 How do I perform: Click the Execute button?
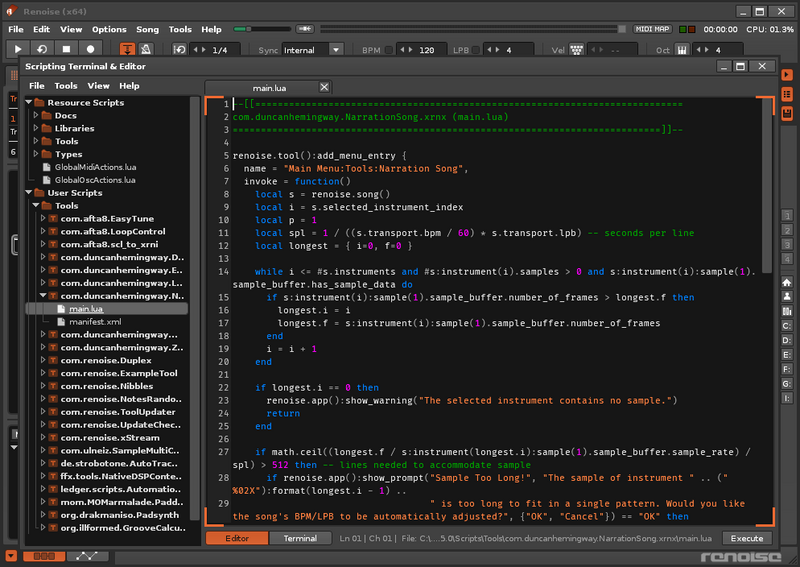pyautogui.click(x=747, y=538)
